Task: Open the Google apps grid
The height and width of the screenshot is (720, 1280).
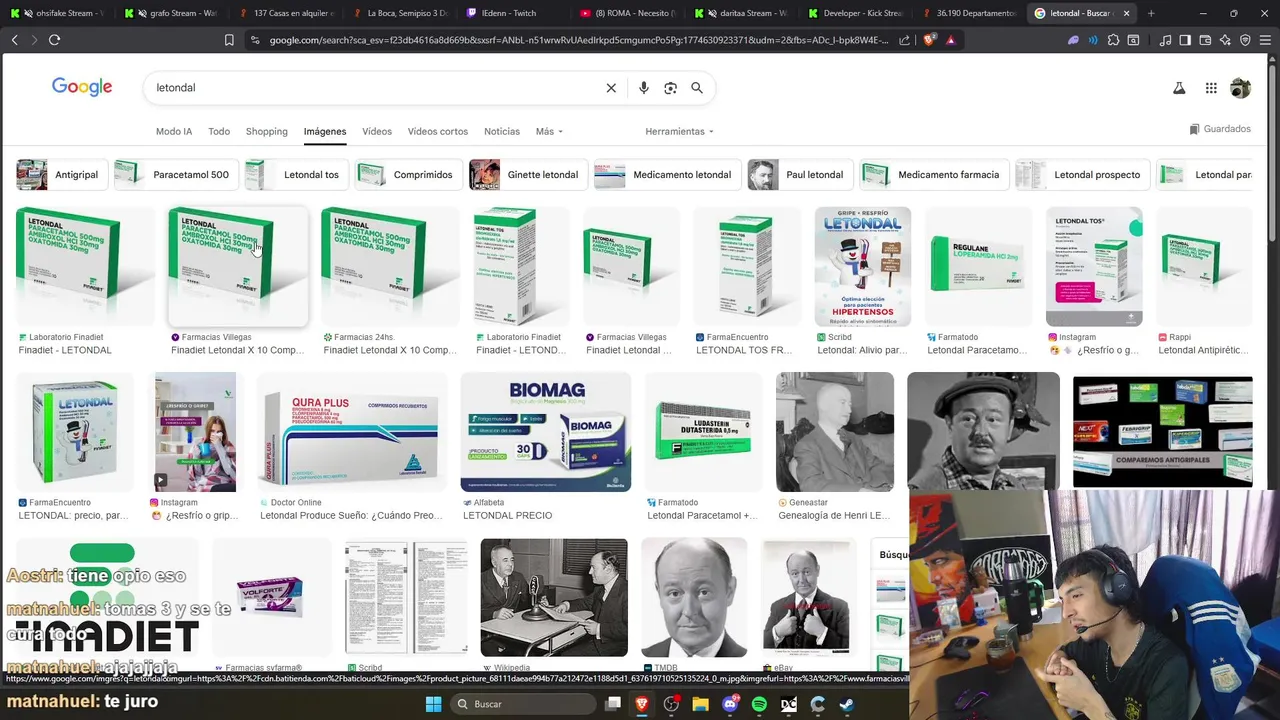Action: (x=1211, y=88)
